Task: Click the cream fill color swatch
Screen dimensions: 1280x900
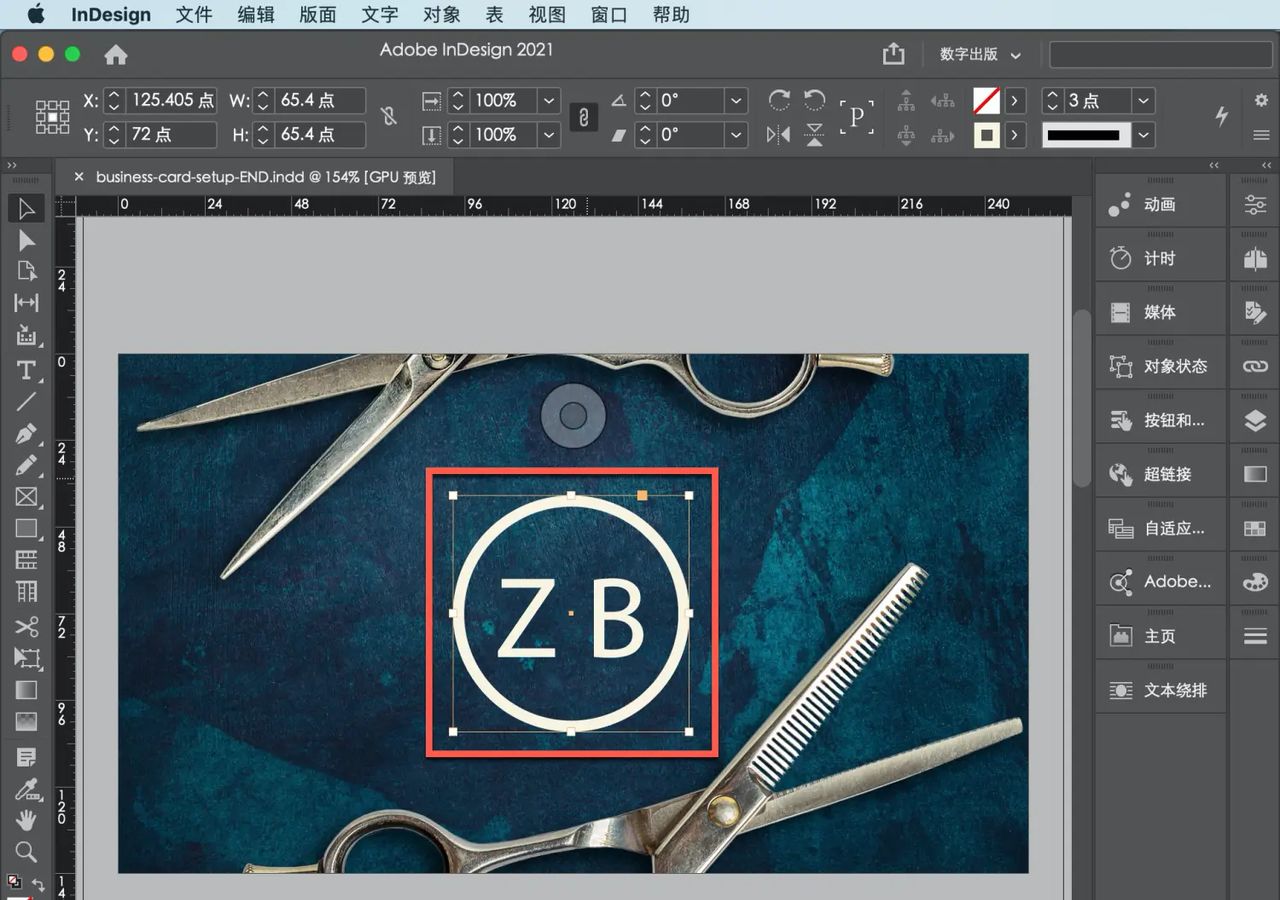Action: click(x=986, y=134)
